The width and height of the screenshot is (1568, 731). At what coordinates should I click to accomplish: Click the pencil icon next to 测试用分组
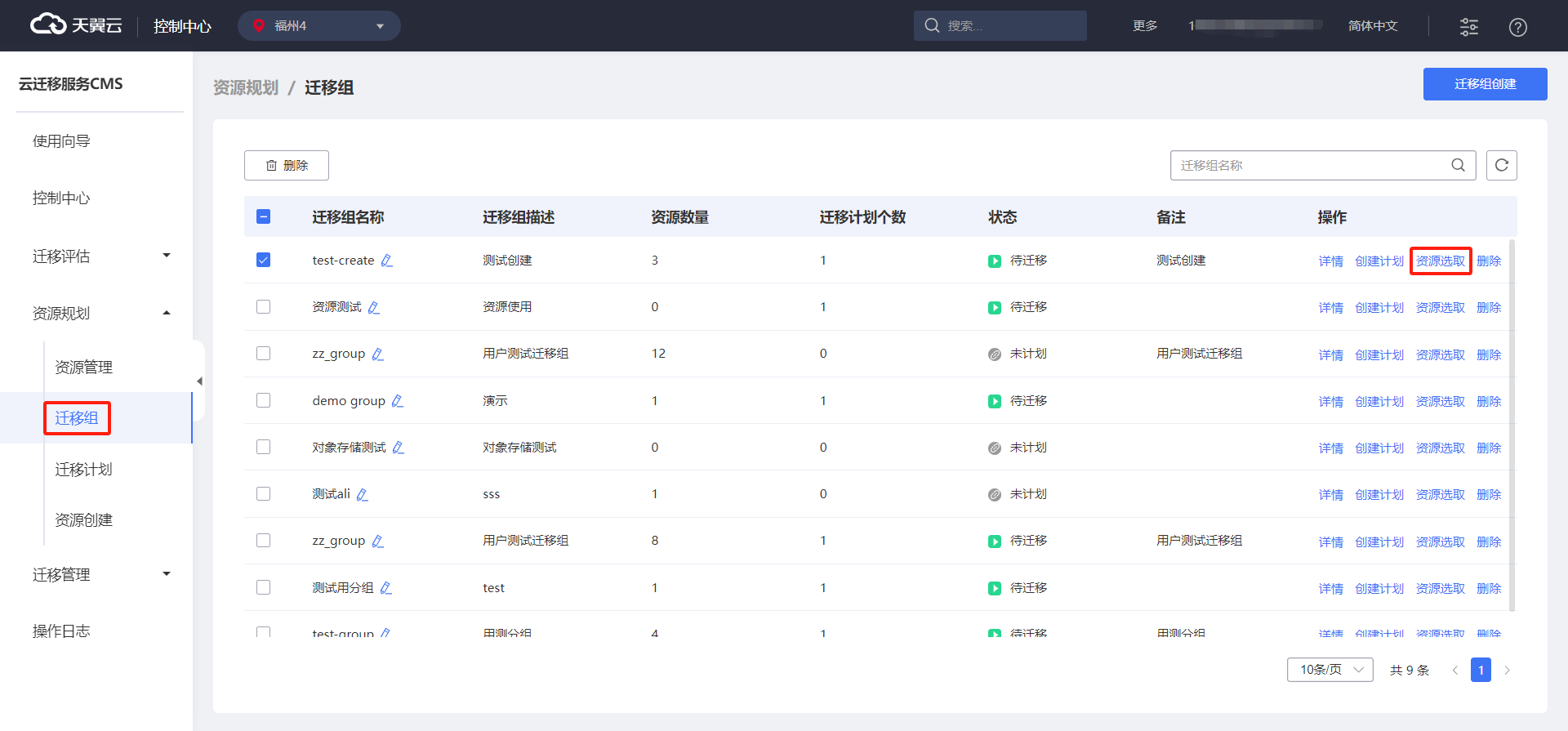tap(386, 587)
